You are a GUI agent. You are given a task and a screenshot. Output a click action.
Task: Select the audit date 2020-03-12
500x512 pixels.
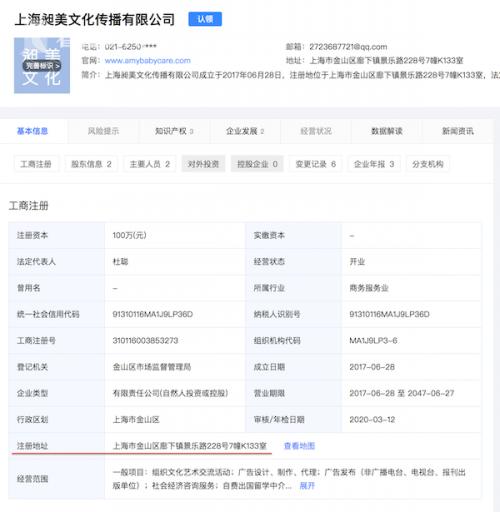(x=372, y=420)
